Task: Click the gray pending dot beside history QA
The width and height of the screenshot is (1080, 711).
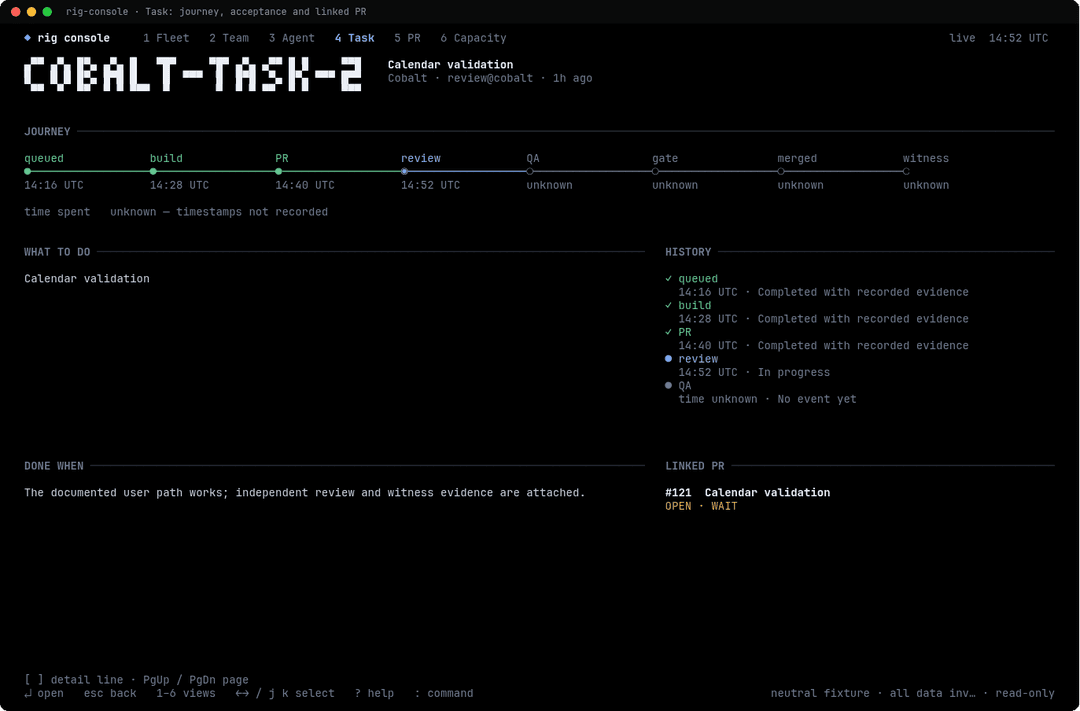Action: (x=668, y=386)
